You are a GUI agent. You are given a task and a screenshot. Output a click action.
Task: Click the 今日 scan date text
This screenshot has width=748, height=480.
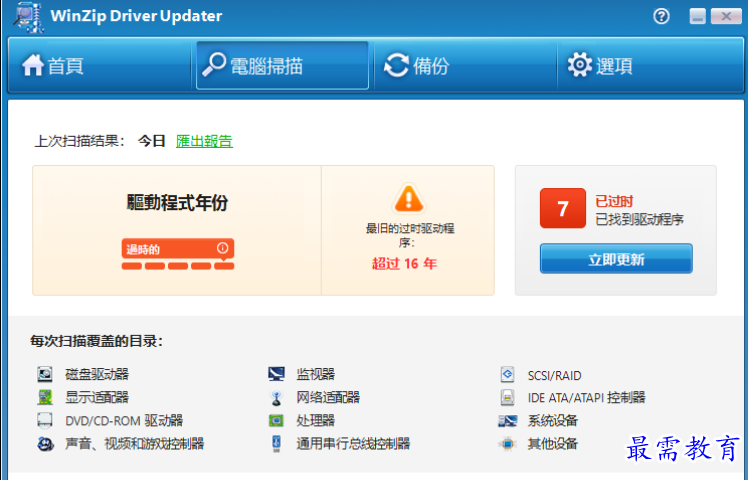151,141
